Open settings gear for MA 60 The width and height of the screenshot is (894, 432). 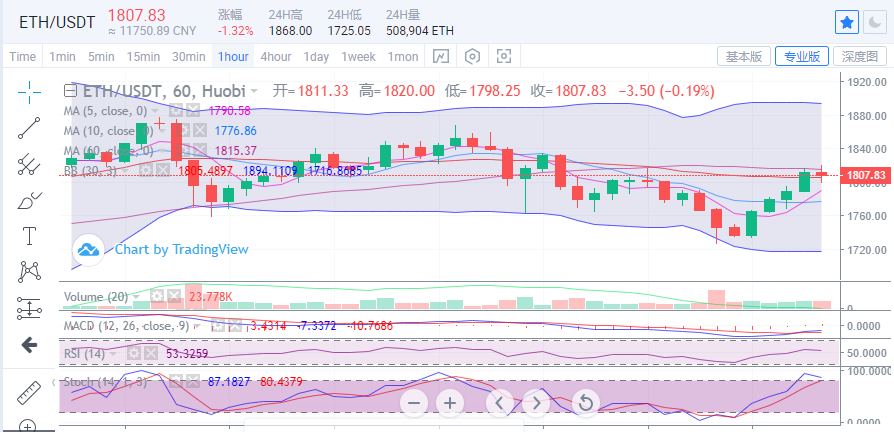click(181, 150)
